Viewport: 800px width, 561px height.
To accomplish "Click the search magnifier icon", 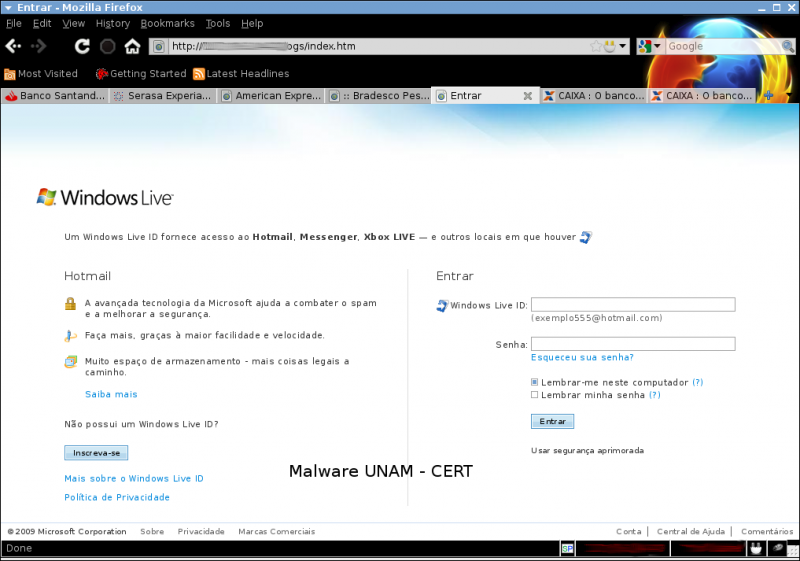I will coord(788,46).
